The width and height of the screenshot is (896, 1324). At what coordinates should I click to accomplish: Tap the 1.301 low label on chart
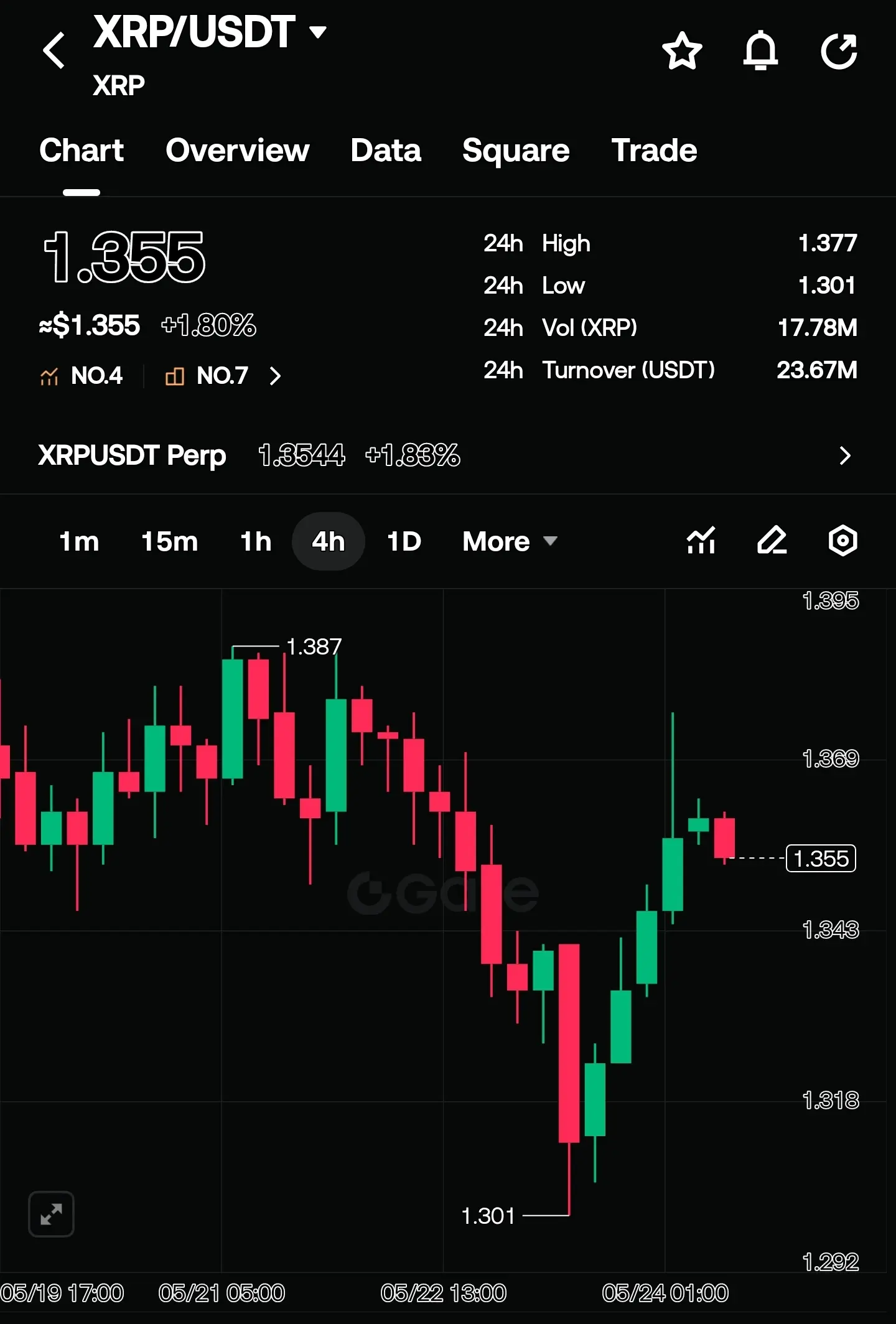click(488, 1216)
